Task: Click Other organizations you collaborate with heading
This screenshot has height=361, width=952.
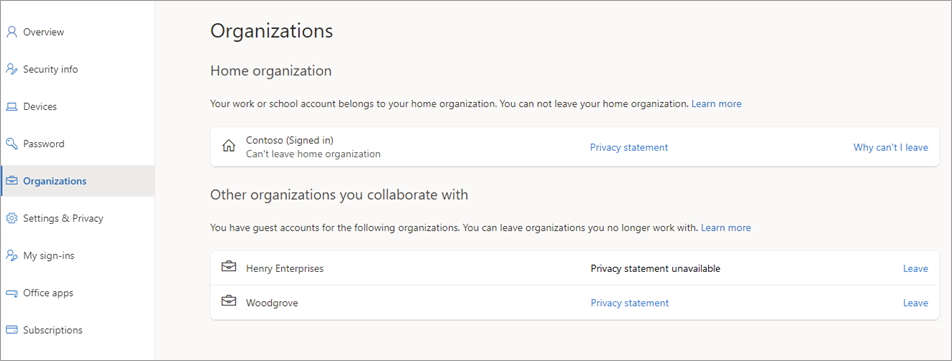Action: pyautogui.click(x=339, y=195)
